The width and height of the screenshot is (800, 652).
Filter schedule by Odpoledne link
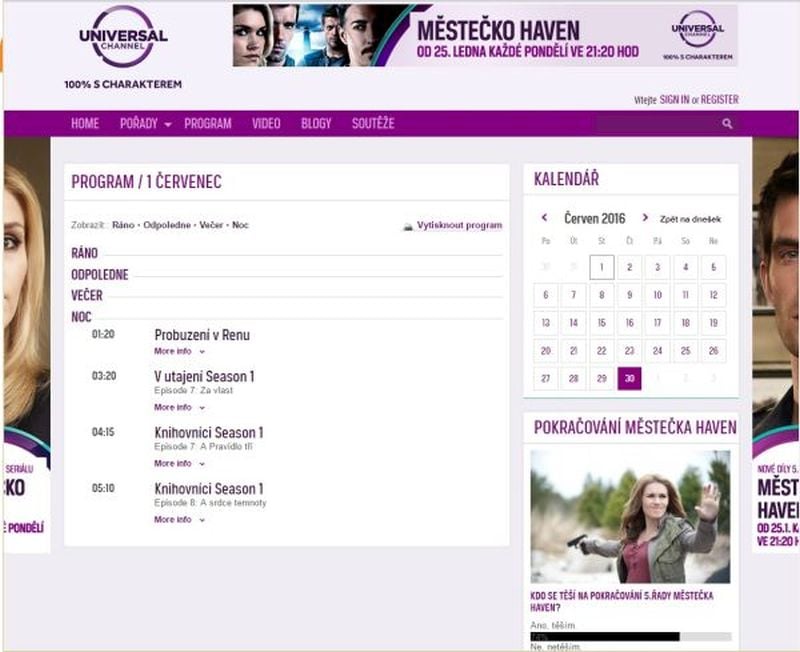167,225
